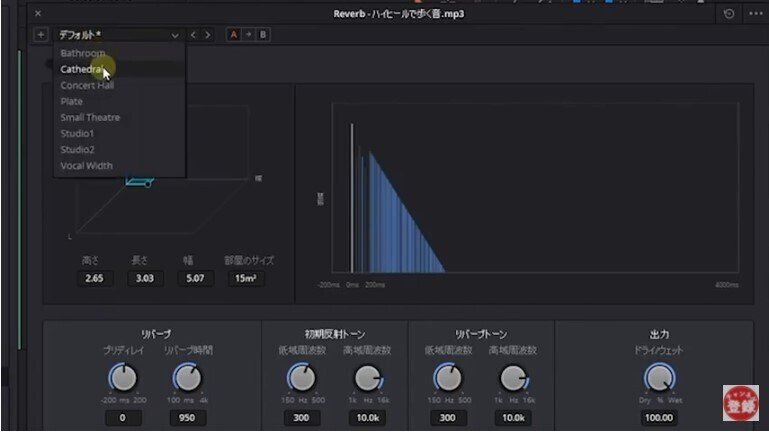Click the プリディレイ value field 0
Viewport: 769px width, 432px height.
(x=123, y=418)
